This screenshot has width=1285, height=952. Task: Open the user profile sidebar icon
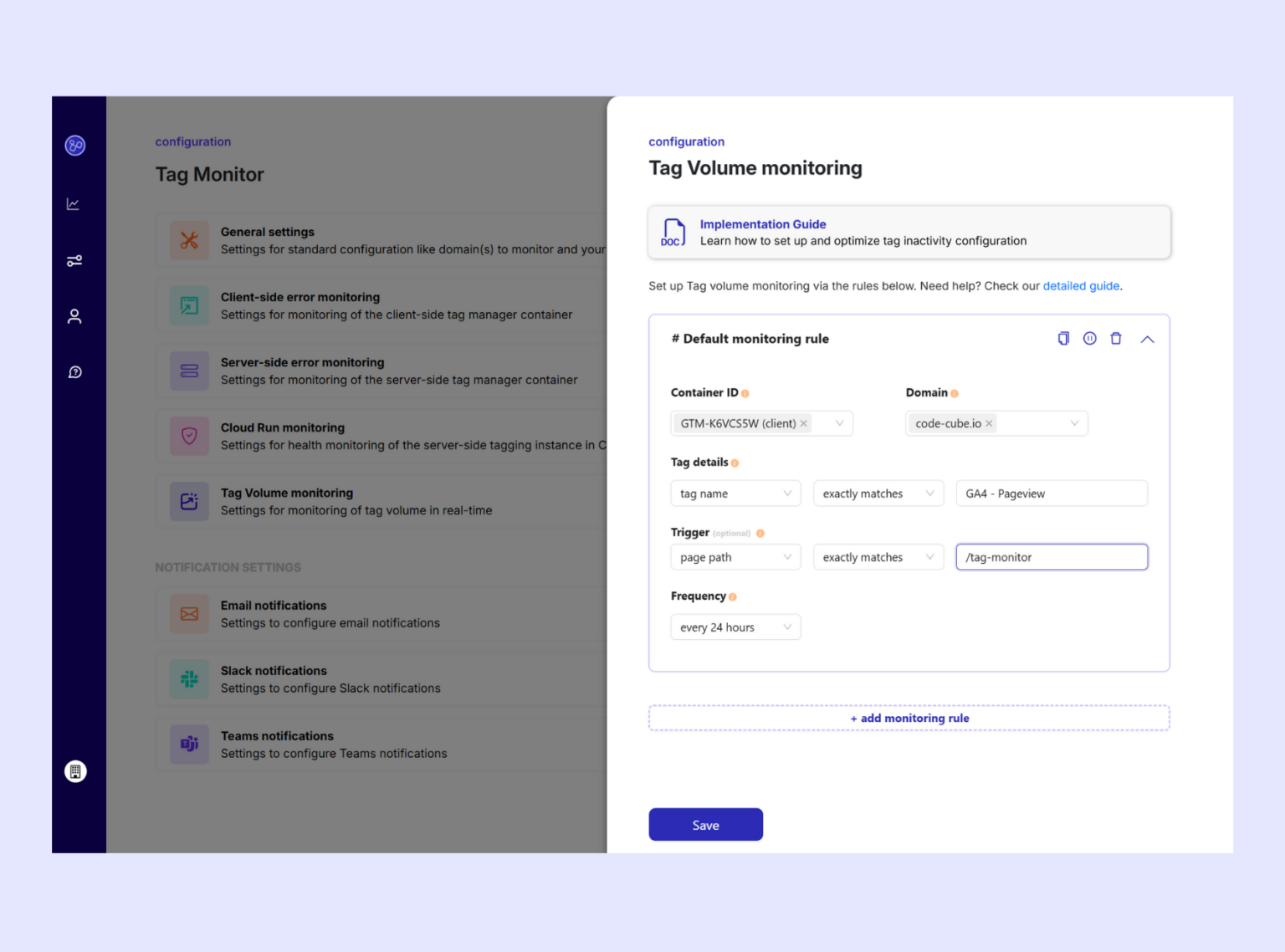click(x=74, y=316)
